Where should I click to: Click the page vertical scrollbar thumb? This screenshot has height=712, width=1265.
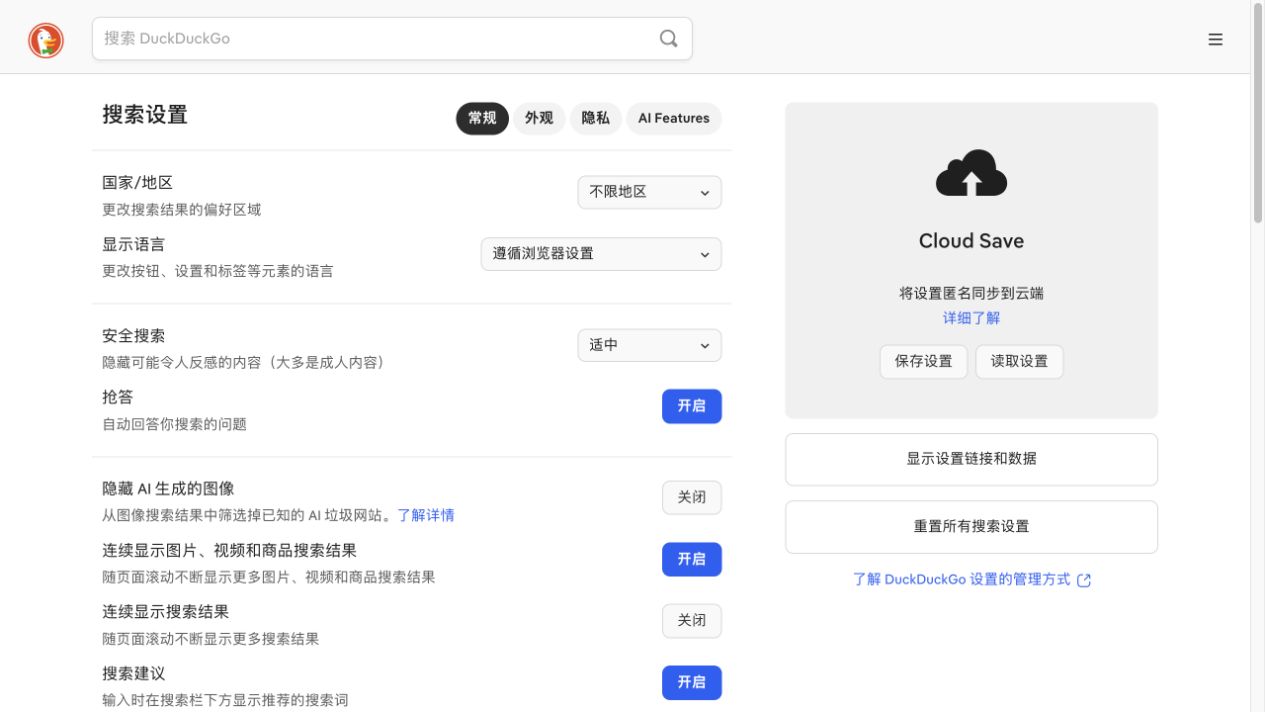[x=1258, y=112]
